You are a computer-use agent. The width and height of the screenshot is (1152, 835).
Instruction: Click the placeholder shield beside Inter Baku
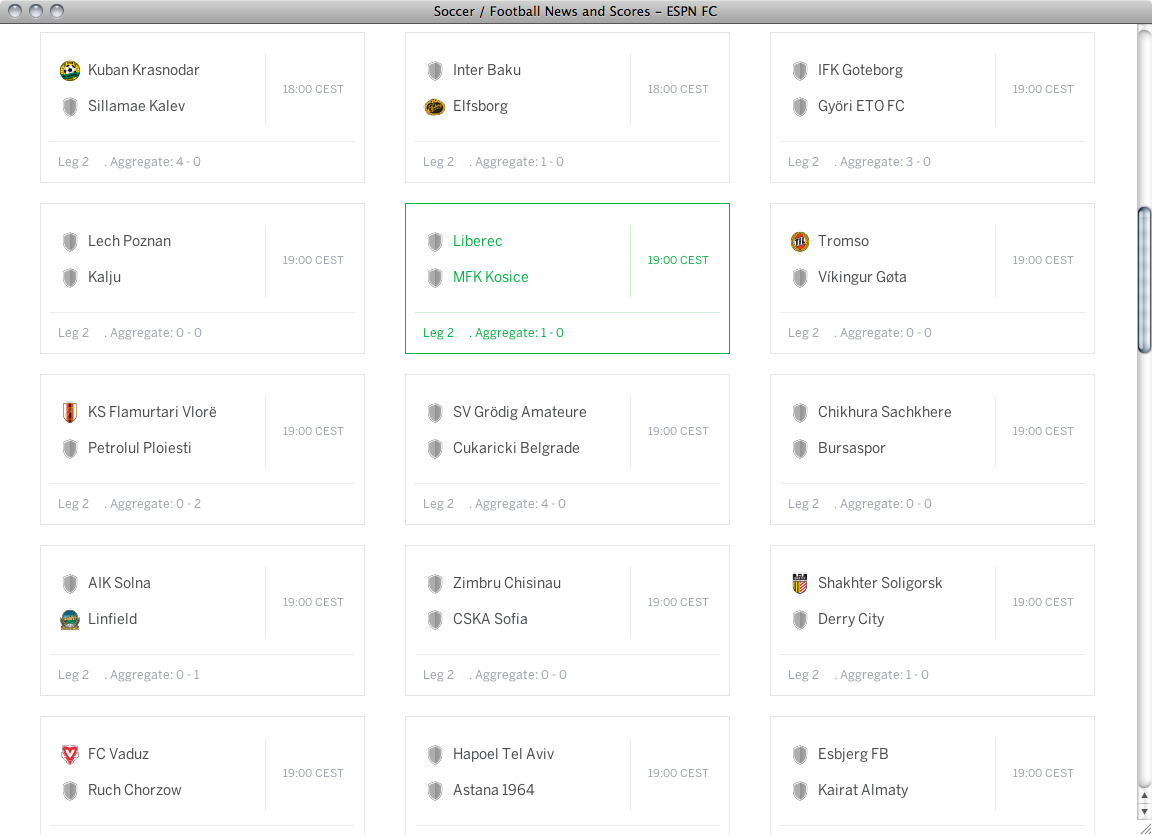click(x=435, y=70)
